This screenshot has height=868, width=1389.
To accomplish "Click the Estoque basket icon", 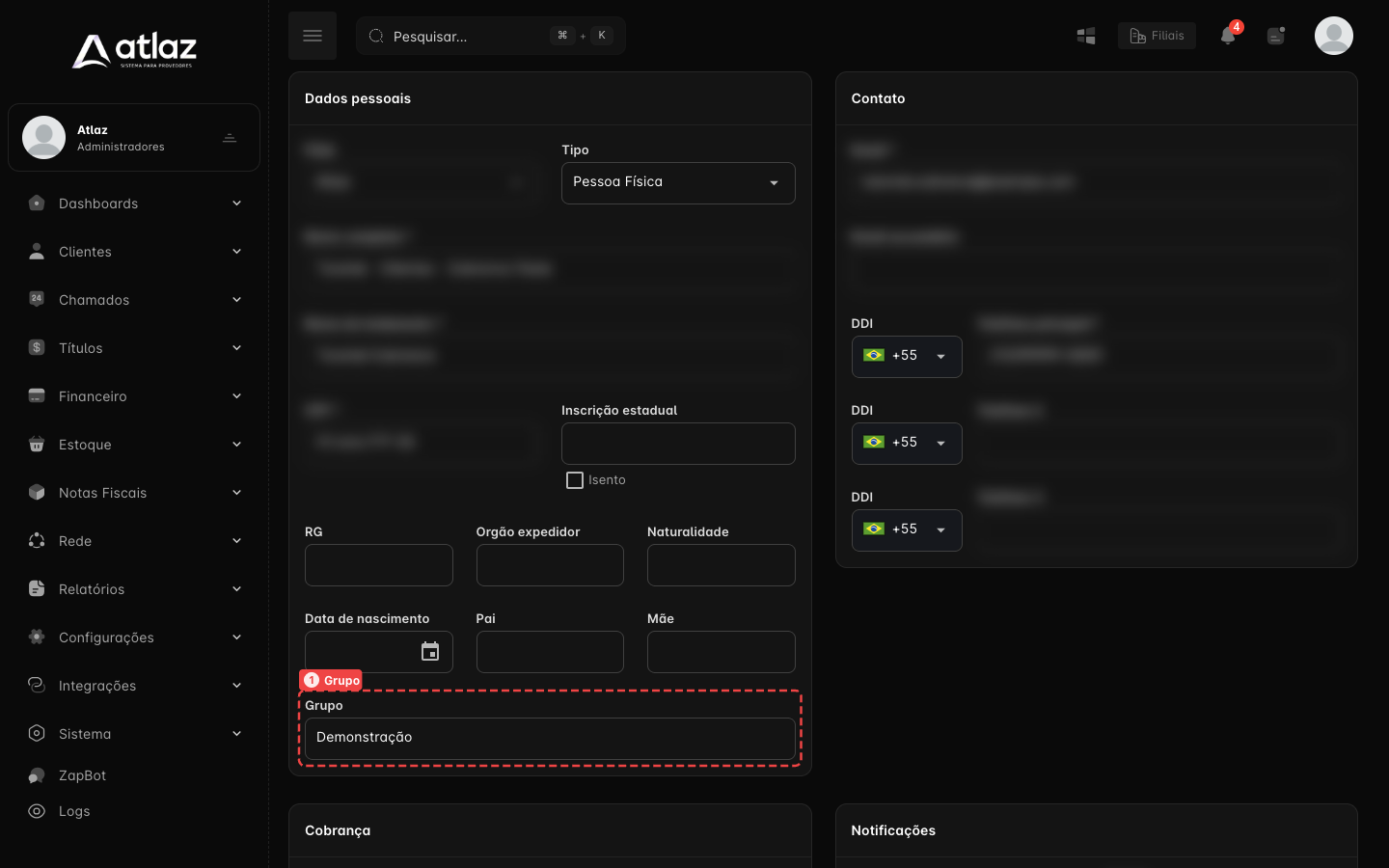I will [x=37, y=444].
